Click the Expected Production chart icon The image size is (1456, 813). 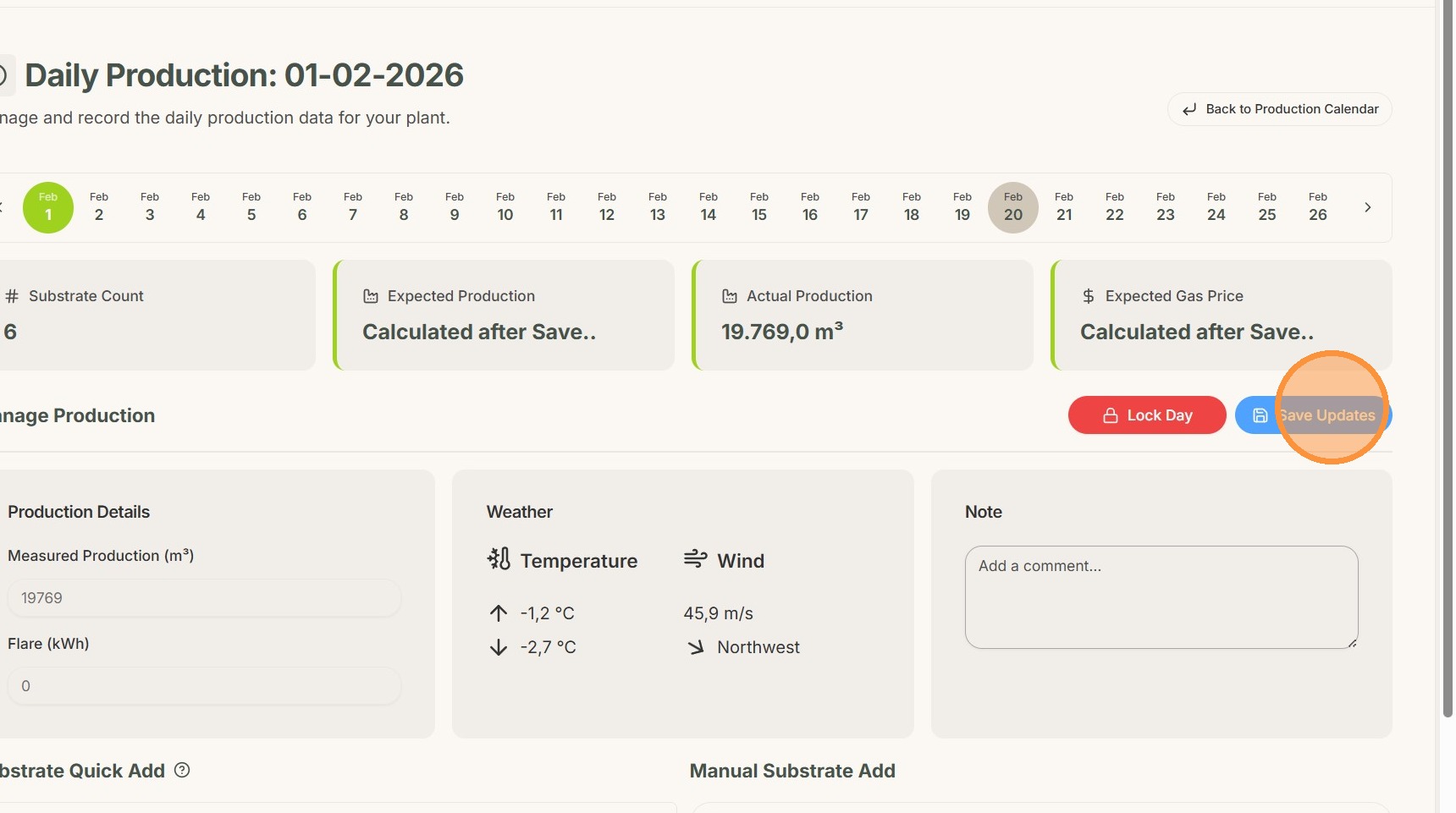pos(371,296)
